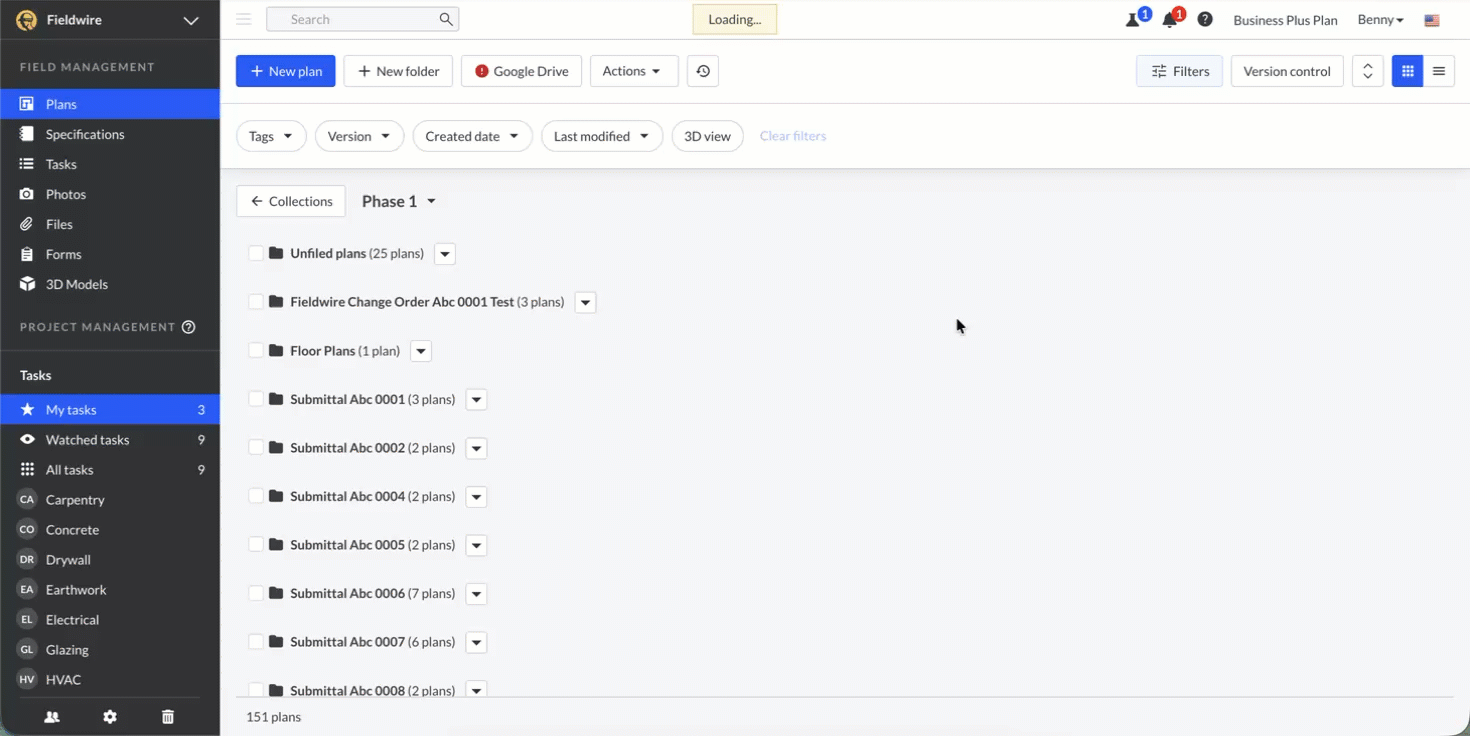1470x736 pixels.
Task: Open the notifications bell
Action: click(x=1169, y=20)
